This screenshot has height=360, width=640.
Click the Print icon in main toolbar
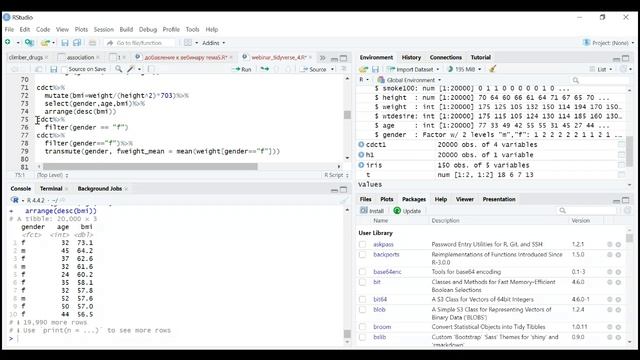[x=93, y=42]
